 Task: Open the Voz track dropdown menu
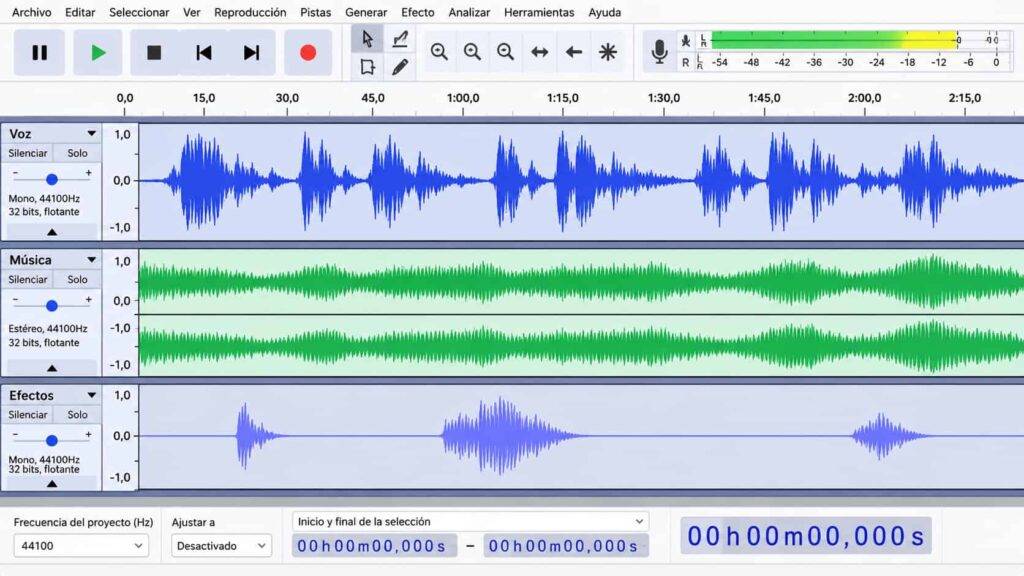pyautogui.click(x=91, y=133)
